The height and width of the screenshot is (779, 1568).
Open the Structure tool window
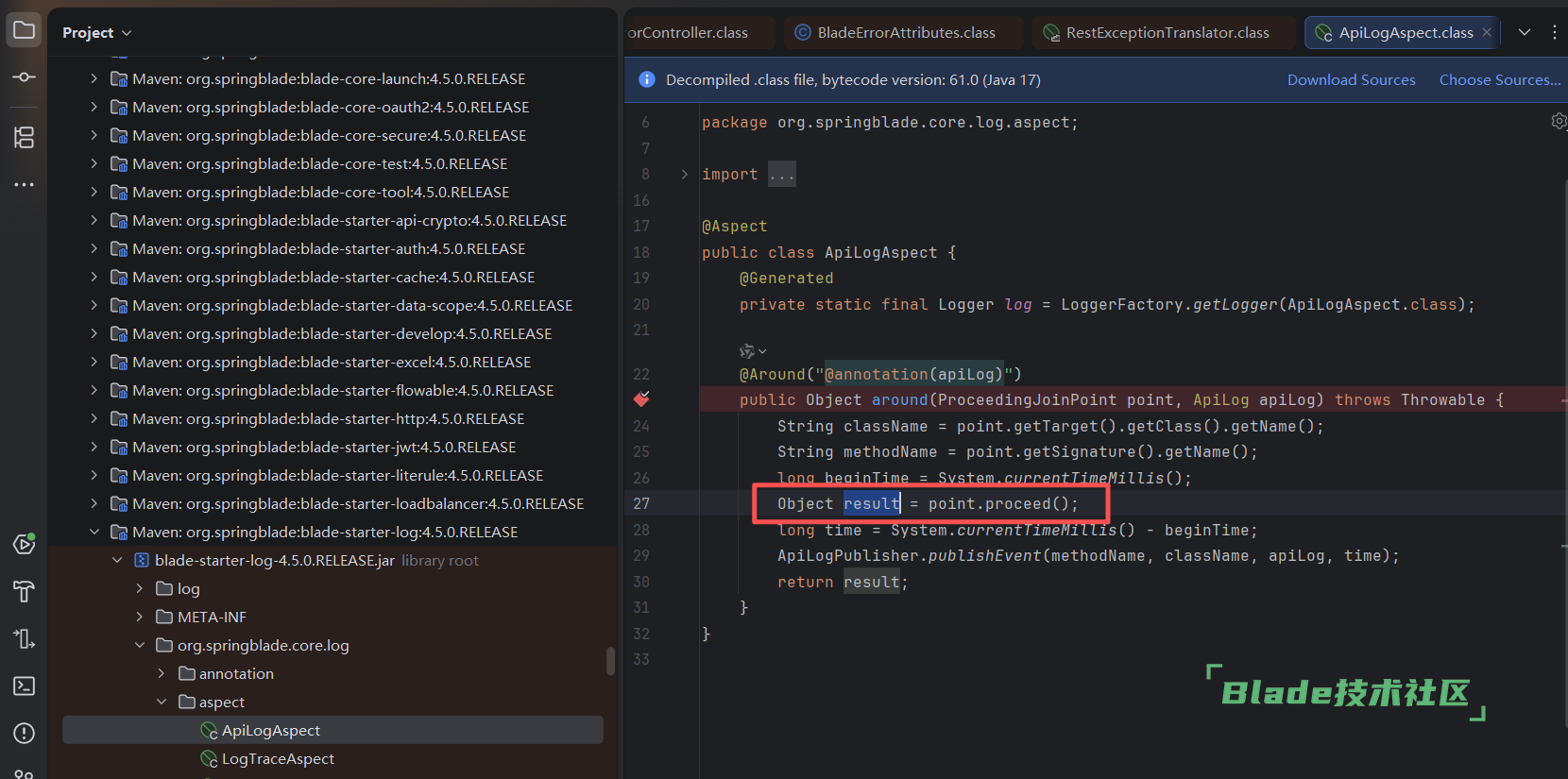[x=25, y=137]
